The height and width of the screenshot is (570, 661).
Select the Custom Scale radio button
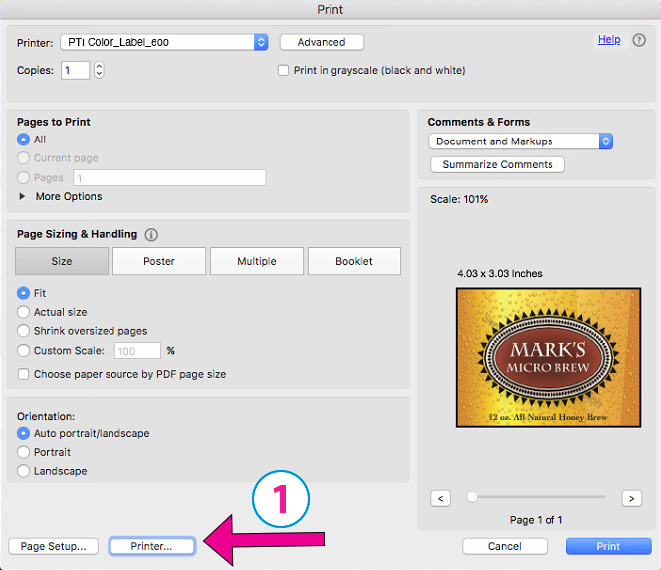coord(23,350)
